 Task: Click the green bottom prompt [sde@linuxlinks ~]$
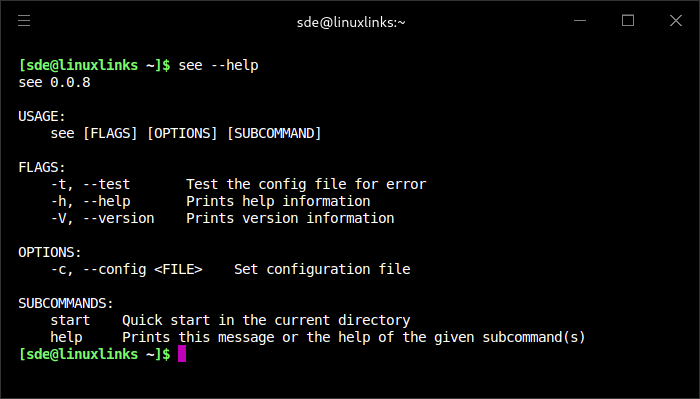pos(94,354)
